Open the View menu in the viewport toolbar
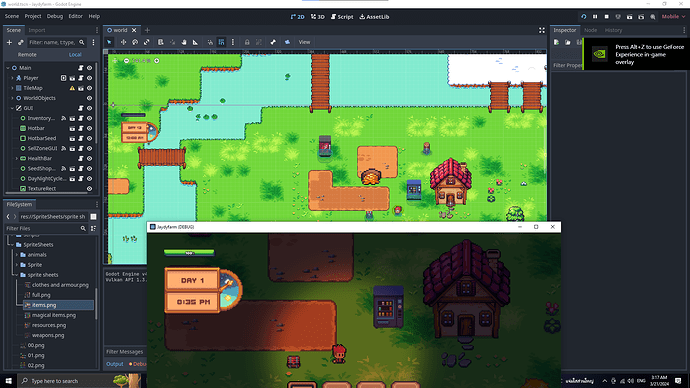690x388 pixels. [305, 42]
